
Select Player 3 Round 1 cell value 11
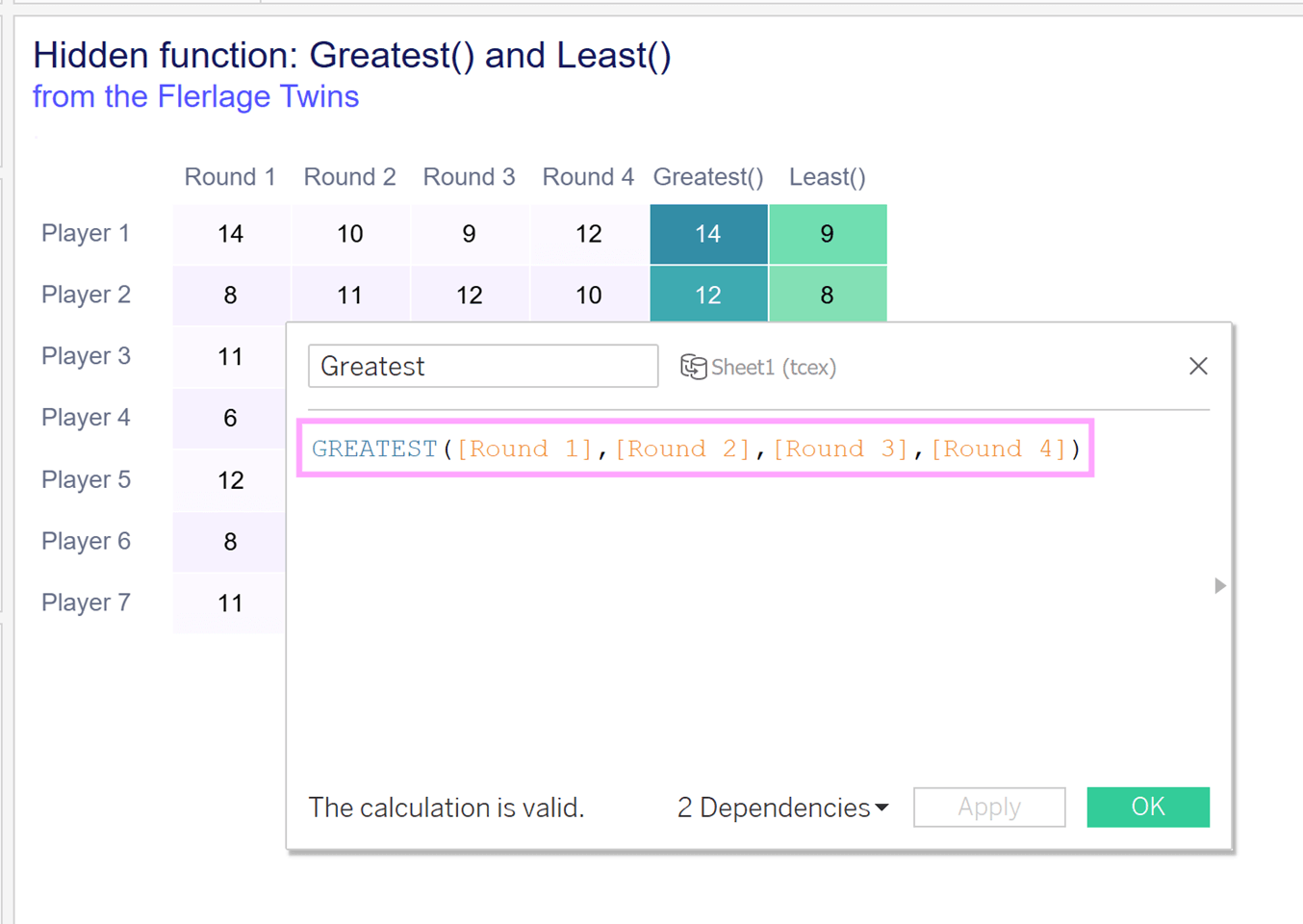tap(230, 357)
